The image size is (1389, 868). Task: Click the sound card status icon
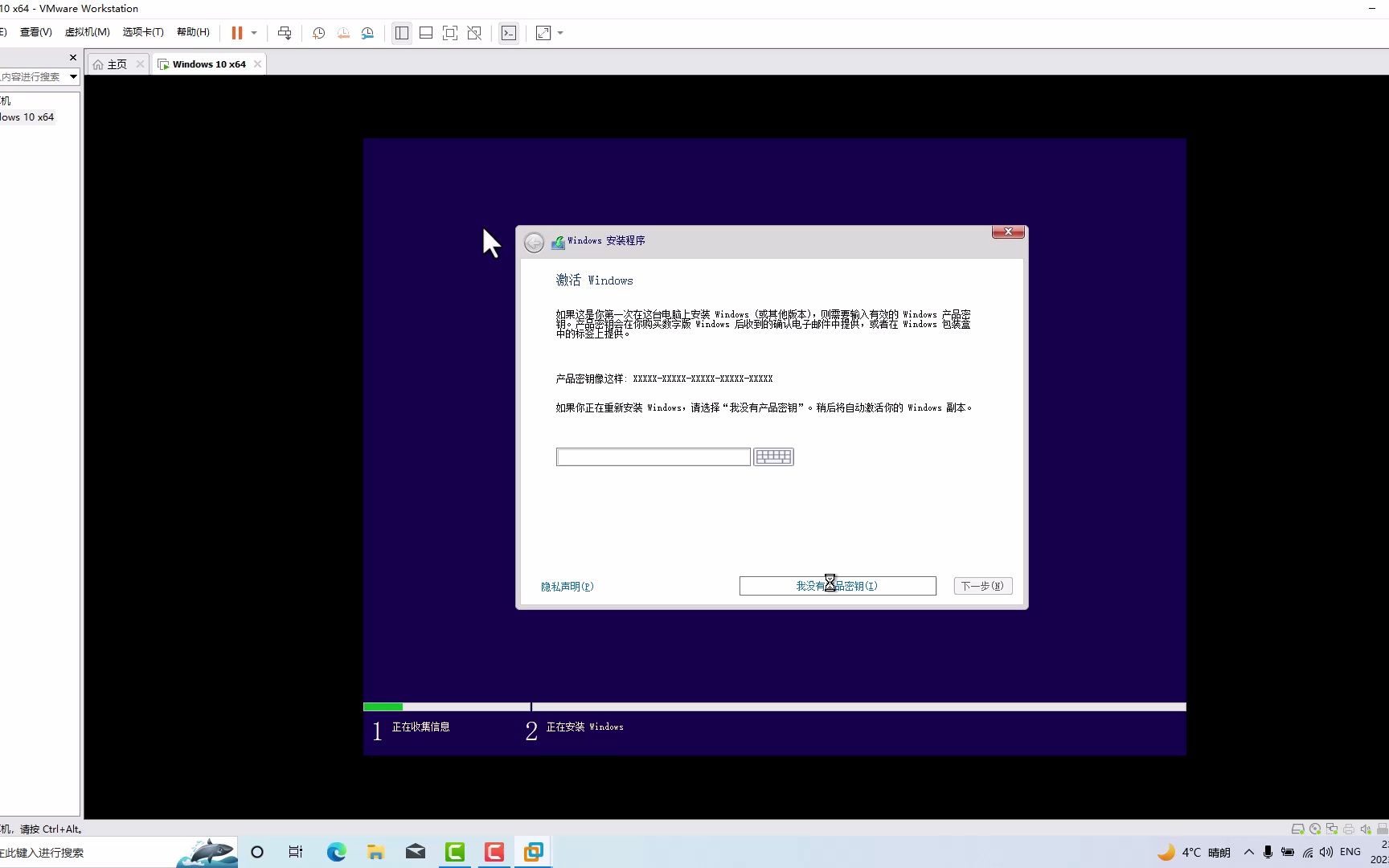[x=1366, y=829]
